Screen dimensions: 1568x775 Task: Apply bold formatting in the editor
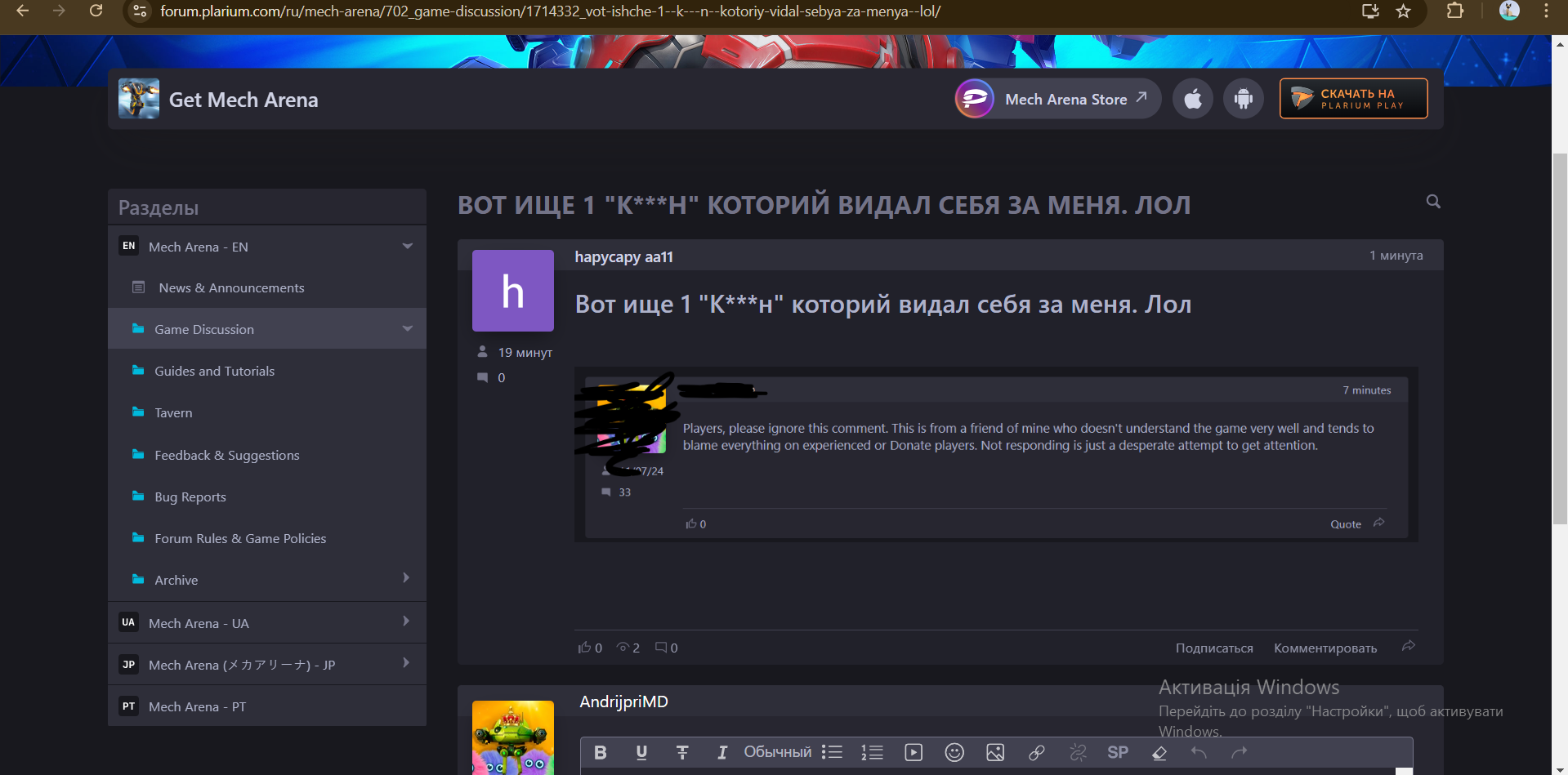coord(601,752)
